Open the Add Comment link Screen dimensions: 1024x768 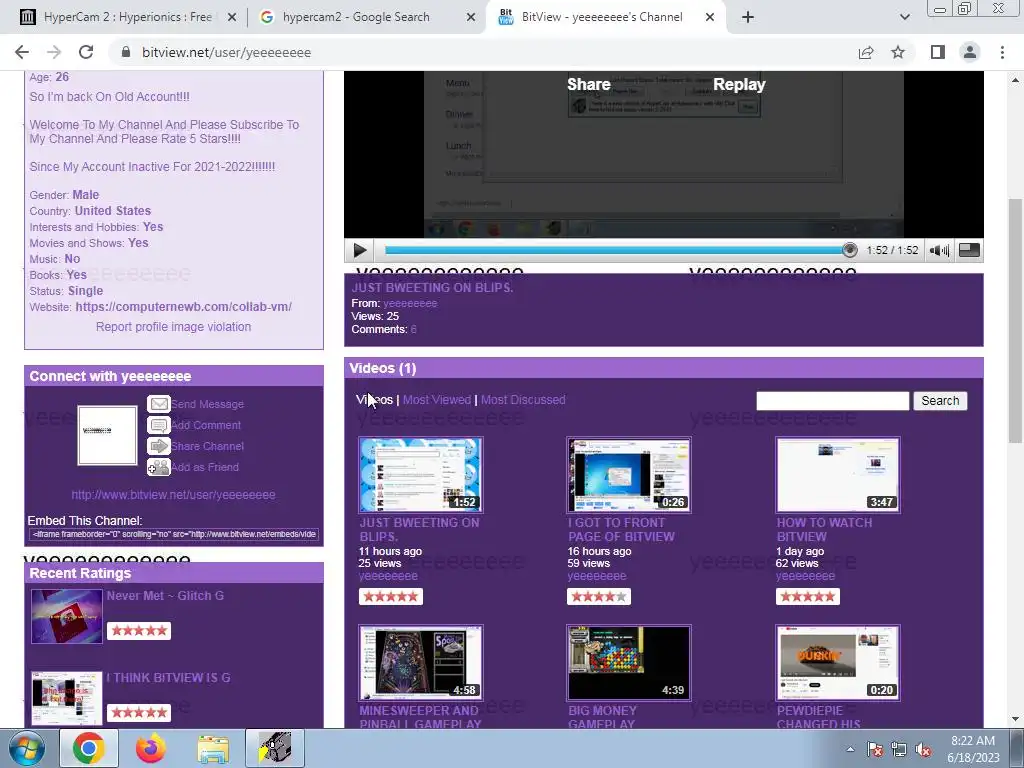point(206,425)
